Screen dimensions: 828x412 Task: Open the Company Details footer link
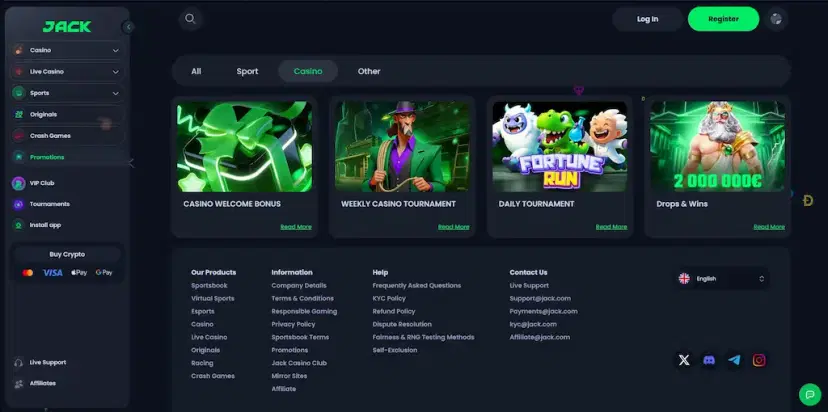pos(299,286)
